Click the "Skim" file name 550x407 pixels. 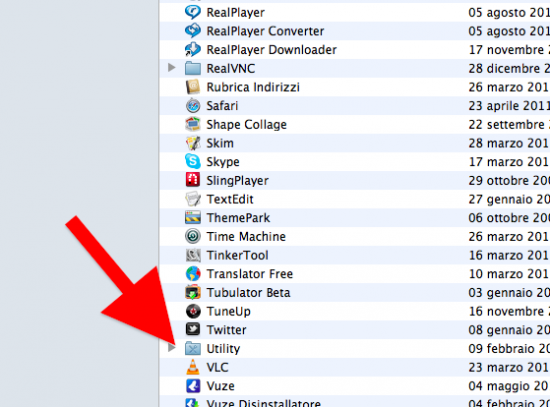click(220, 143)
